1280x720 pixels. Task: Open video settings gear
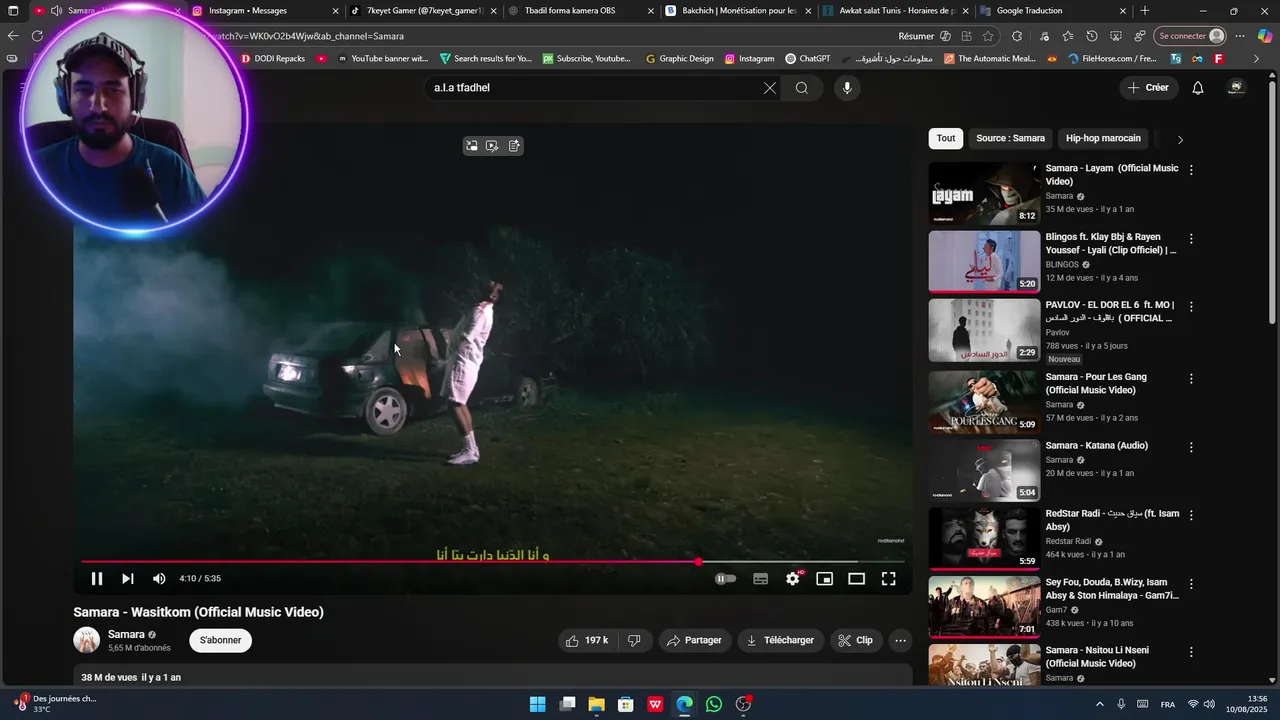click(793, 579)
